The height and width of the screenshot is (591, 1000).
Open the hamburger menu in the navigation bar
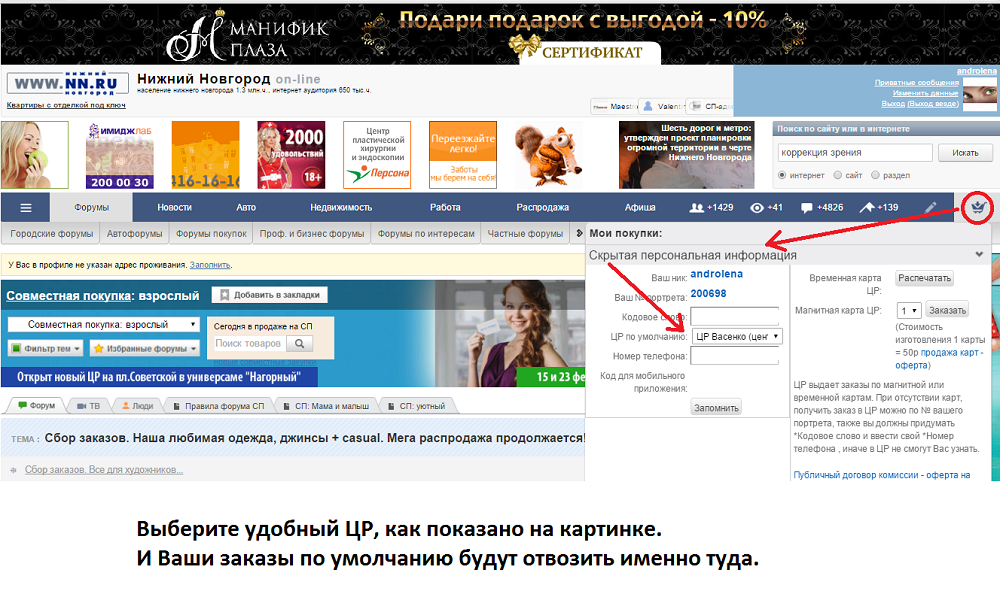point(26,208)
